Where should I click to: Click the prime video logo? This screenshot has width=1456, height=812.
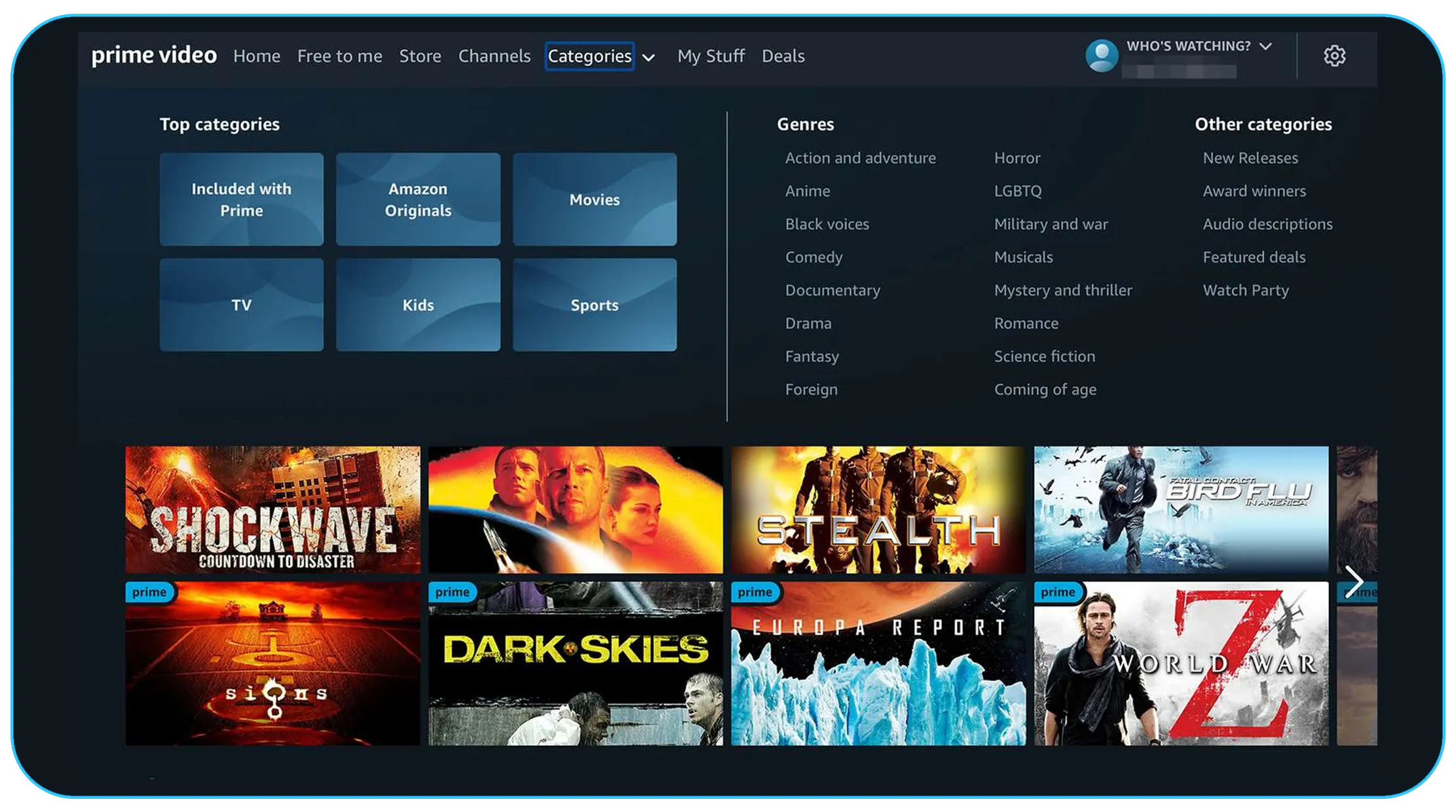tap(154, 56)
